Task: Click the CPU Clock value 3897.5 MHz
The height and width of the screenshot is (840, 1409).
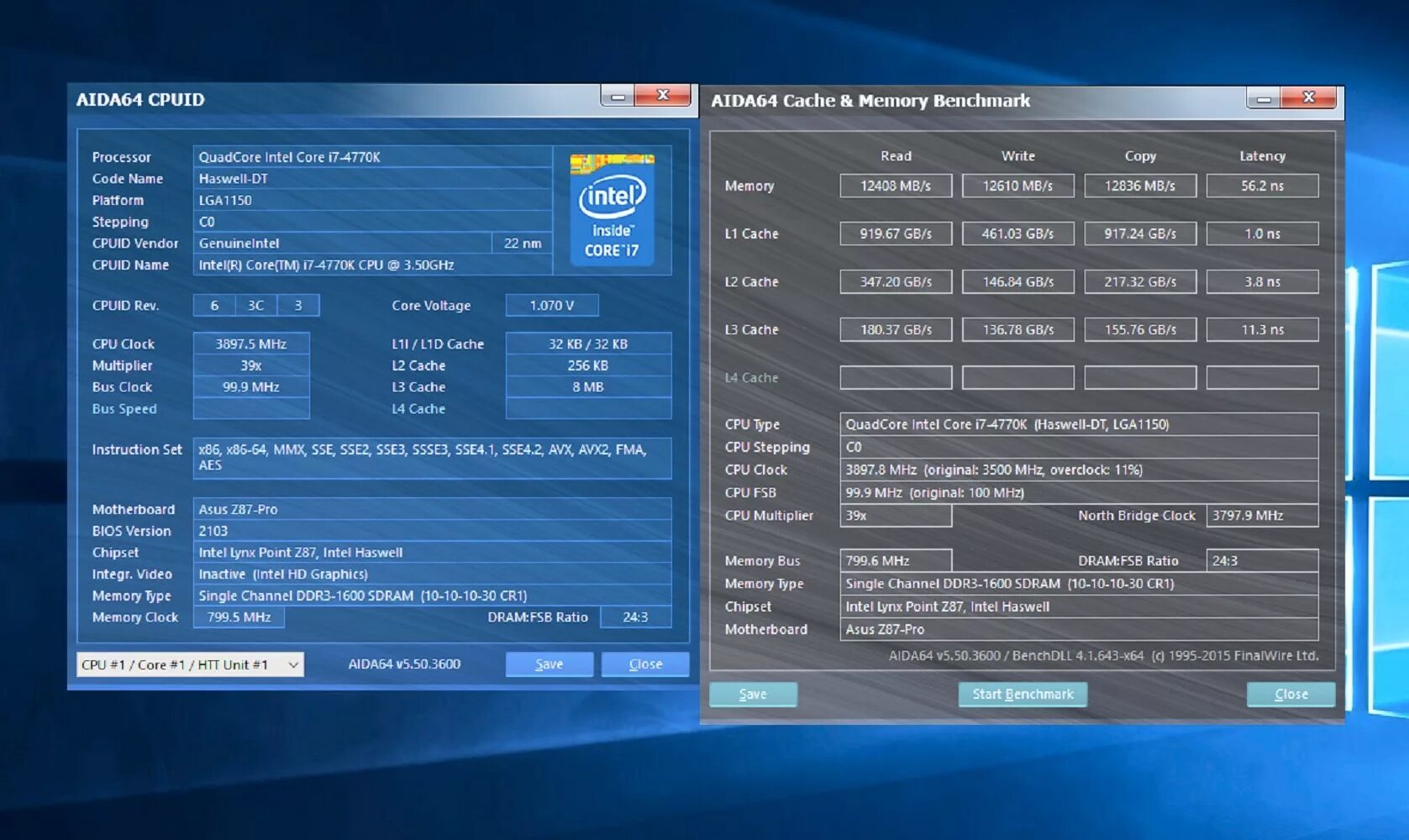Action: tap(251, 344)
